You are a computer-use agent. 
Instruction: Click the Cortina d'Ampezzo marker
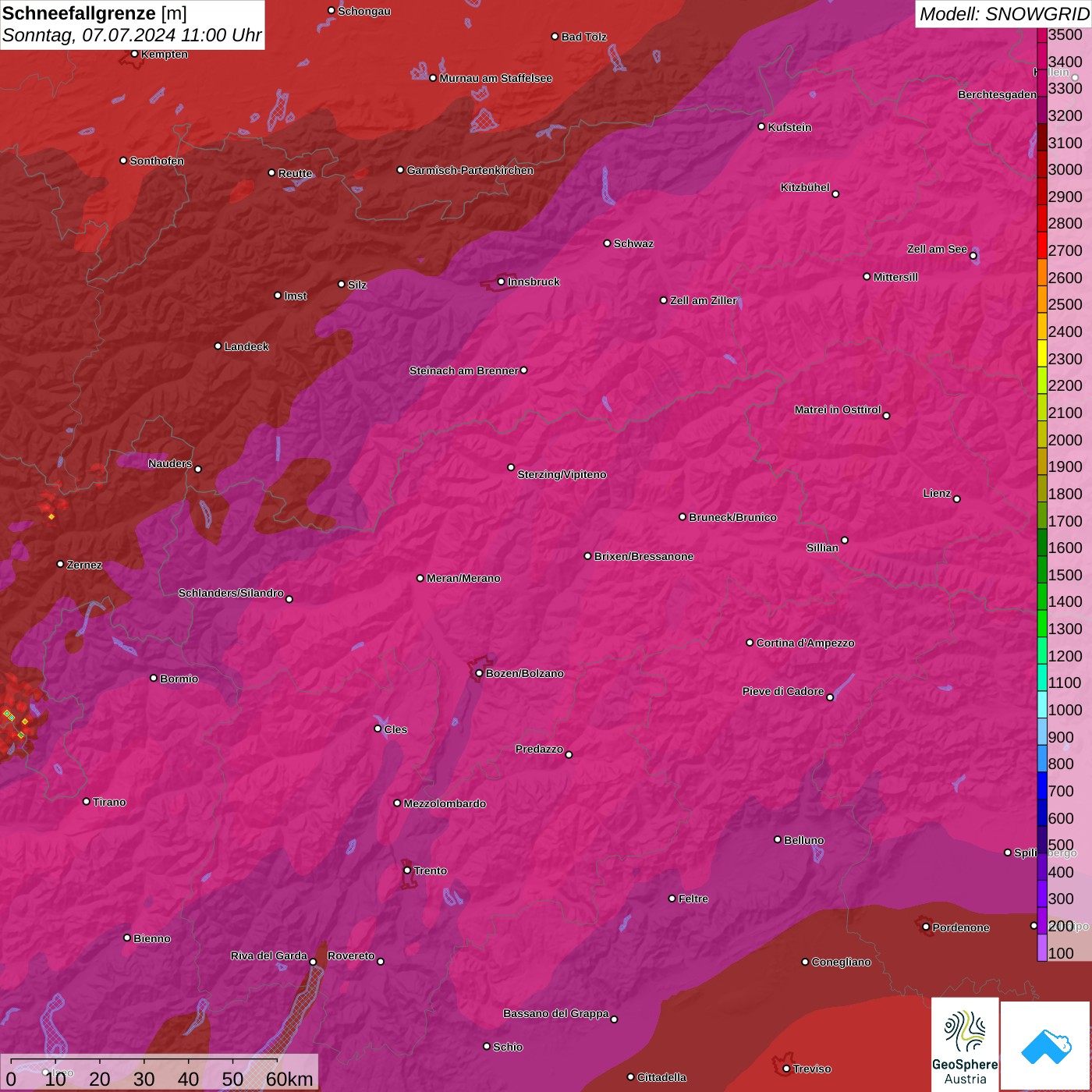pos(750,643)
